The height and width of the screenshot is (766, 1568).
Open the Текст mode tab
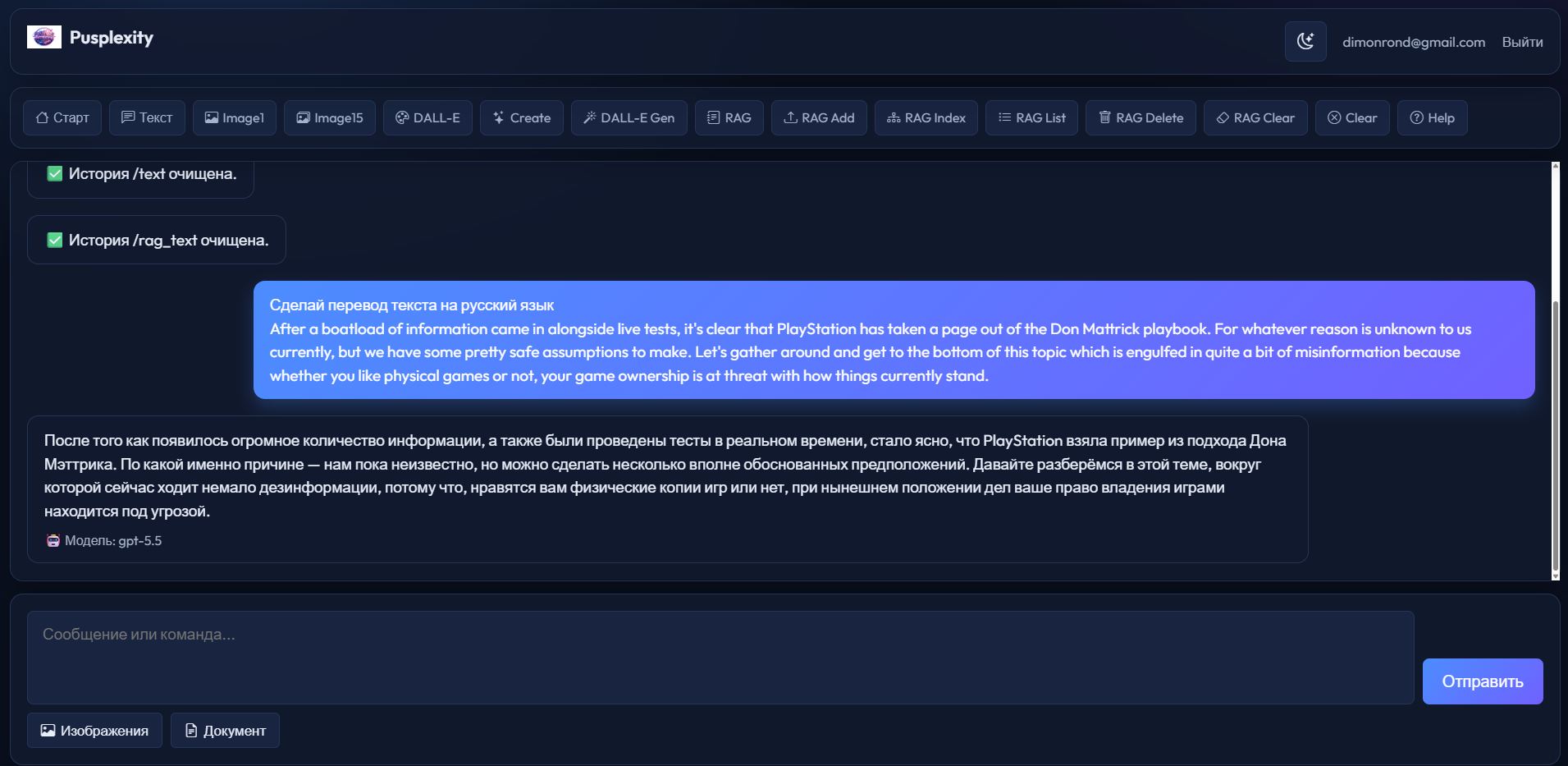(147, 117)
